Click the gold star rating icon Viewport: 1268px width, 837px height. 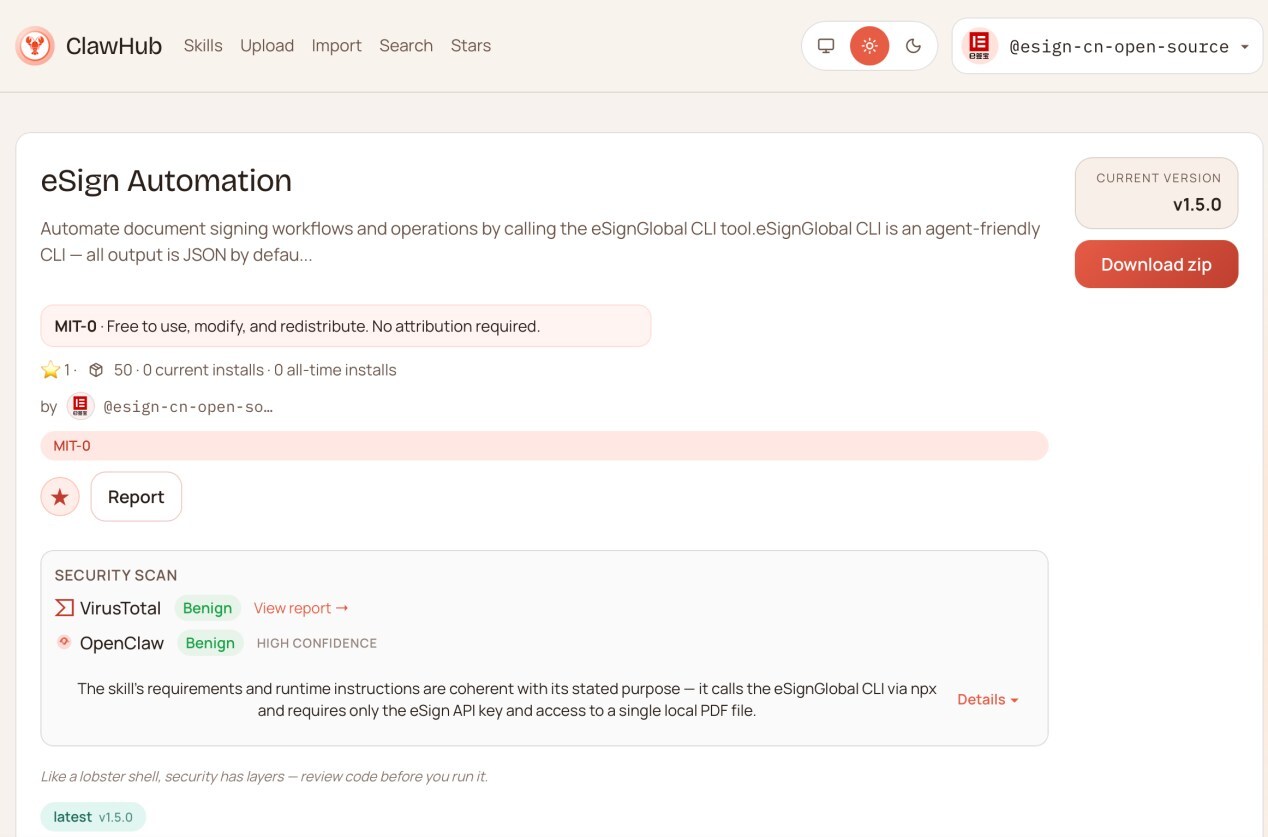[x=51, y=370]
